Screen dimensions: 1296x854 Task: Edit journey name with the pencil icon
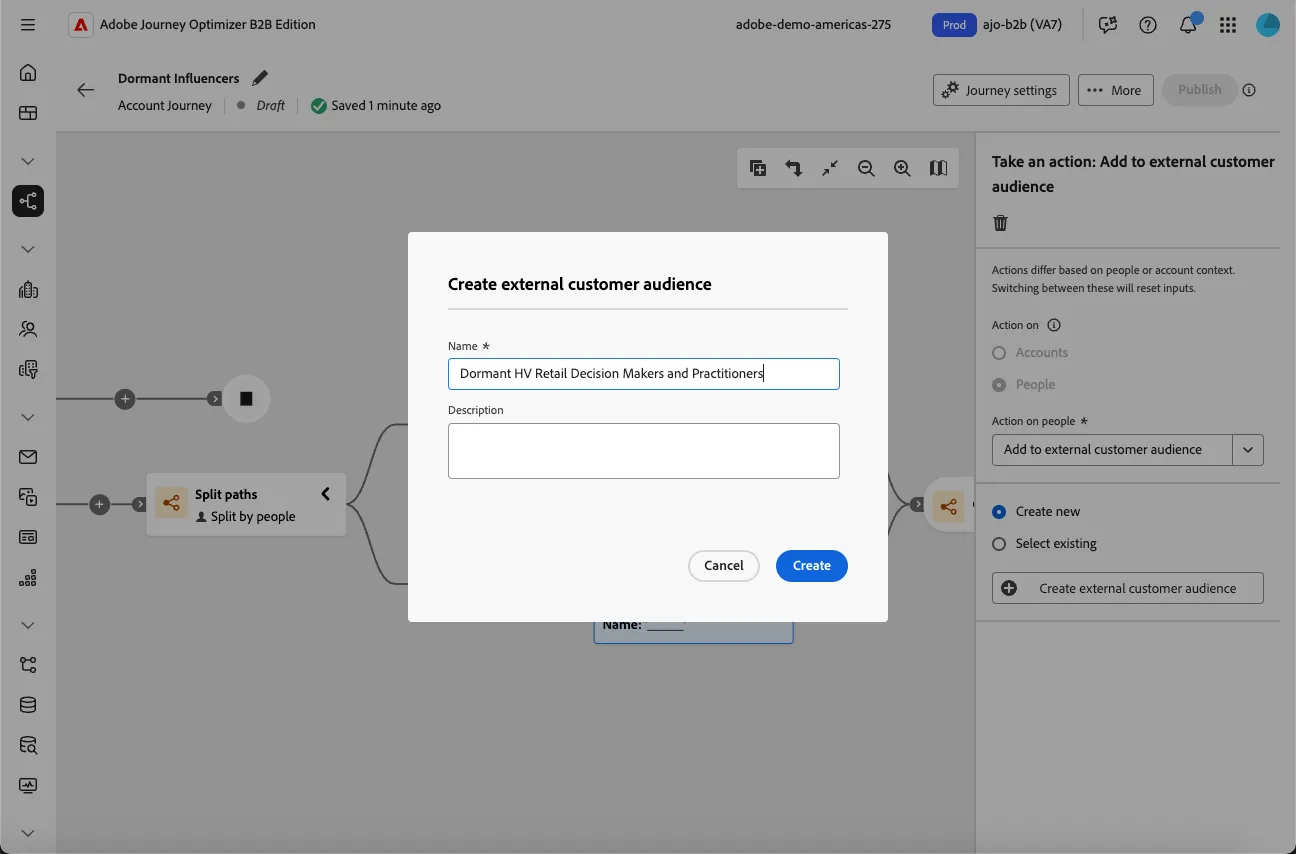pos(260,78)
